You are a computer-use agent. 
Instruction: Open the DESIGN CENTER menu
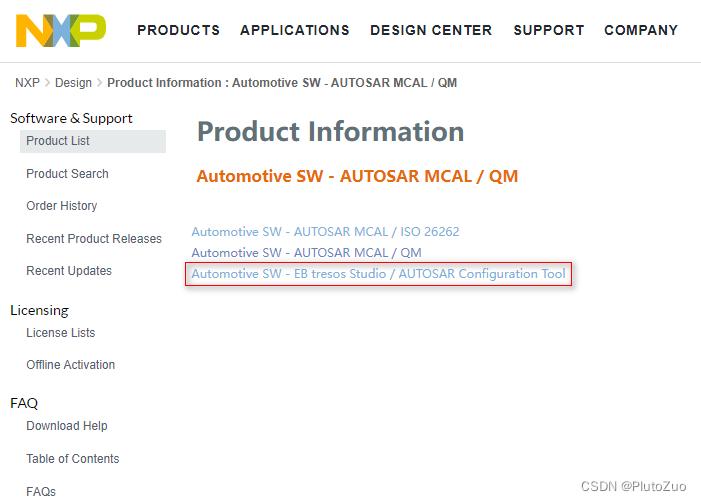coord(431,30)
